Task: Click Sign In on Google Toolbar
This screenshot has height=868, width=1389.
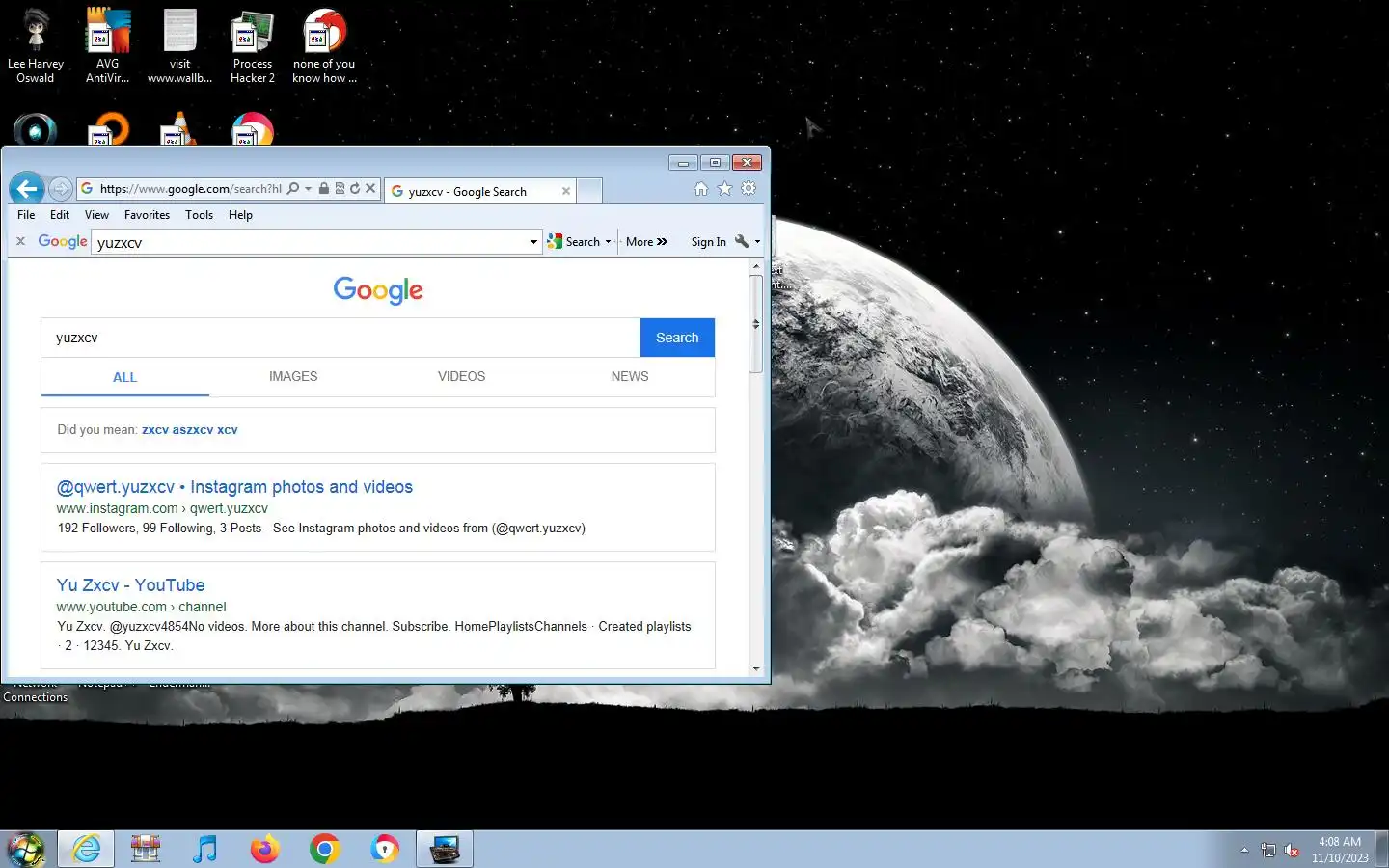Action: pyautogui.click(x=708, y=242)
